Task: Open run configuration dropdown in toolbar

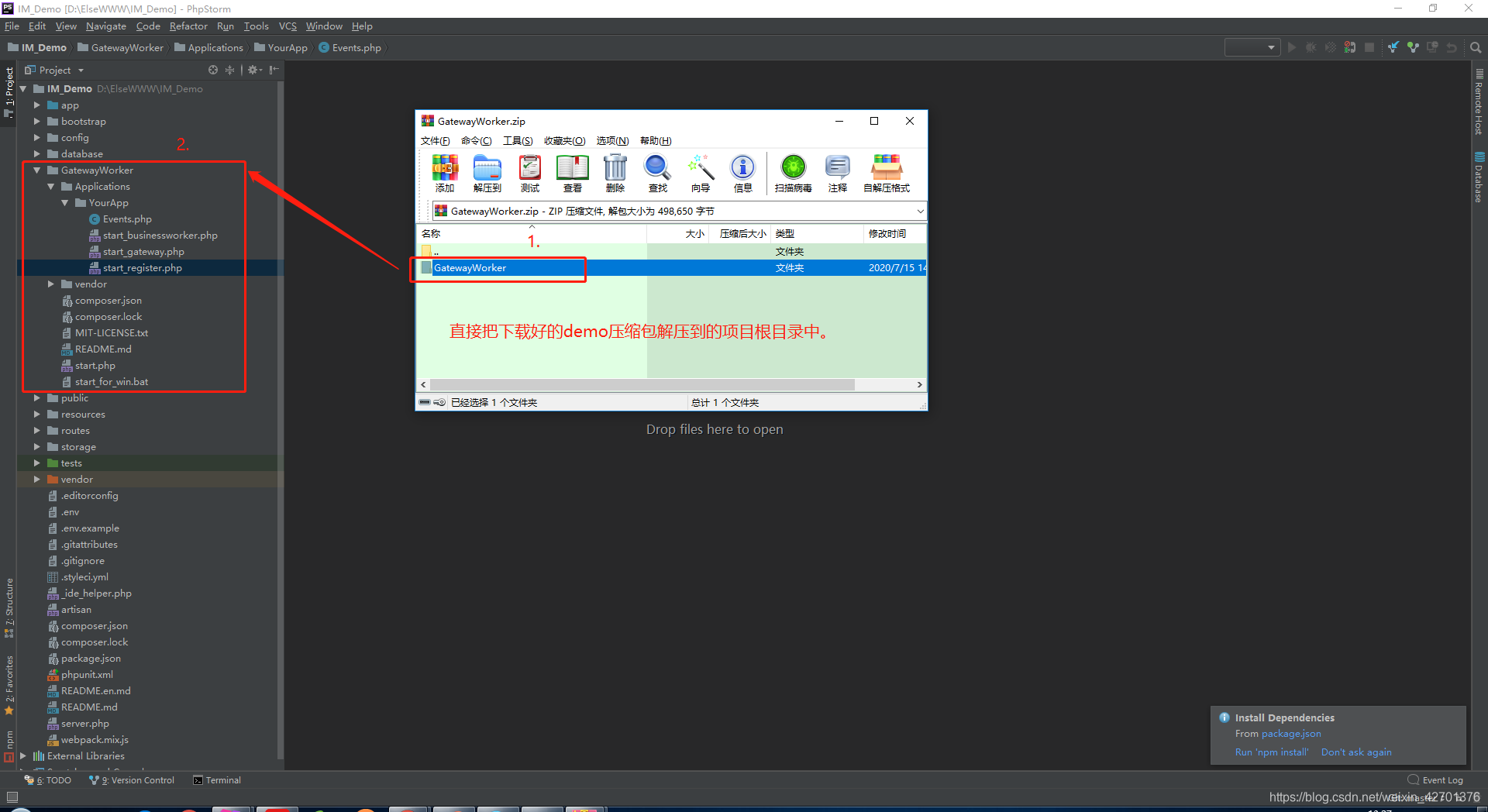Action: tap(1252, 47)
